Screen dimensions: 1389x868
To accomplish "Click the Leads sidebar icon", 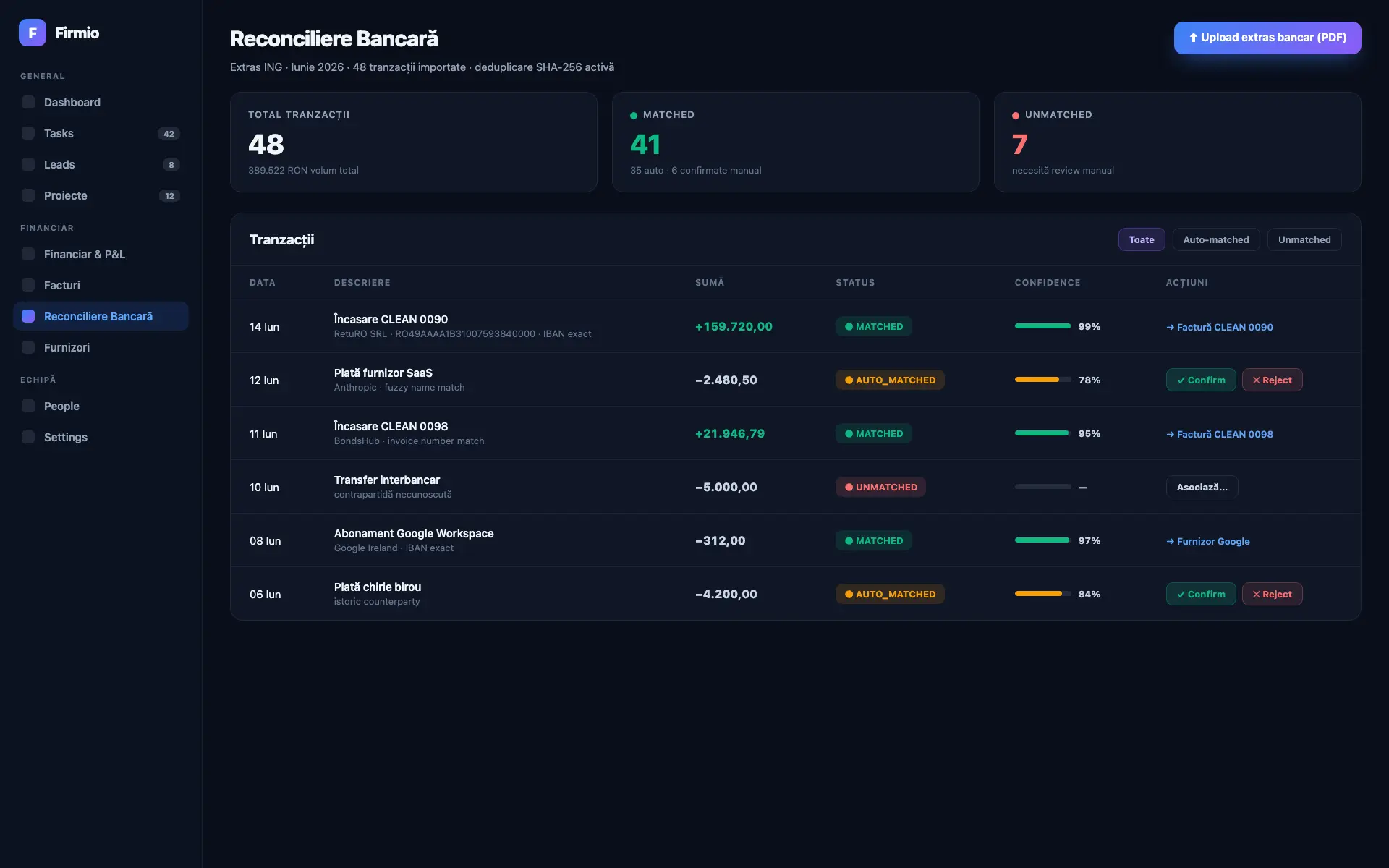I will (x=28, y=164).
